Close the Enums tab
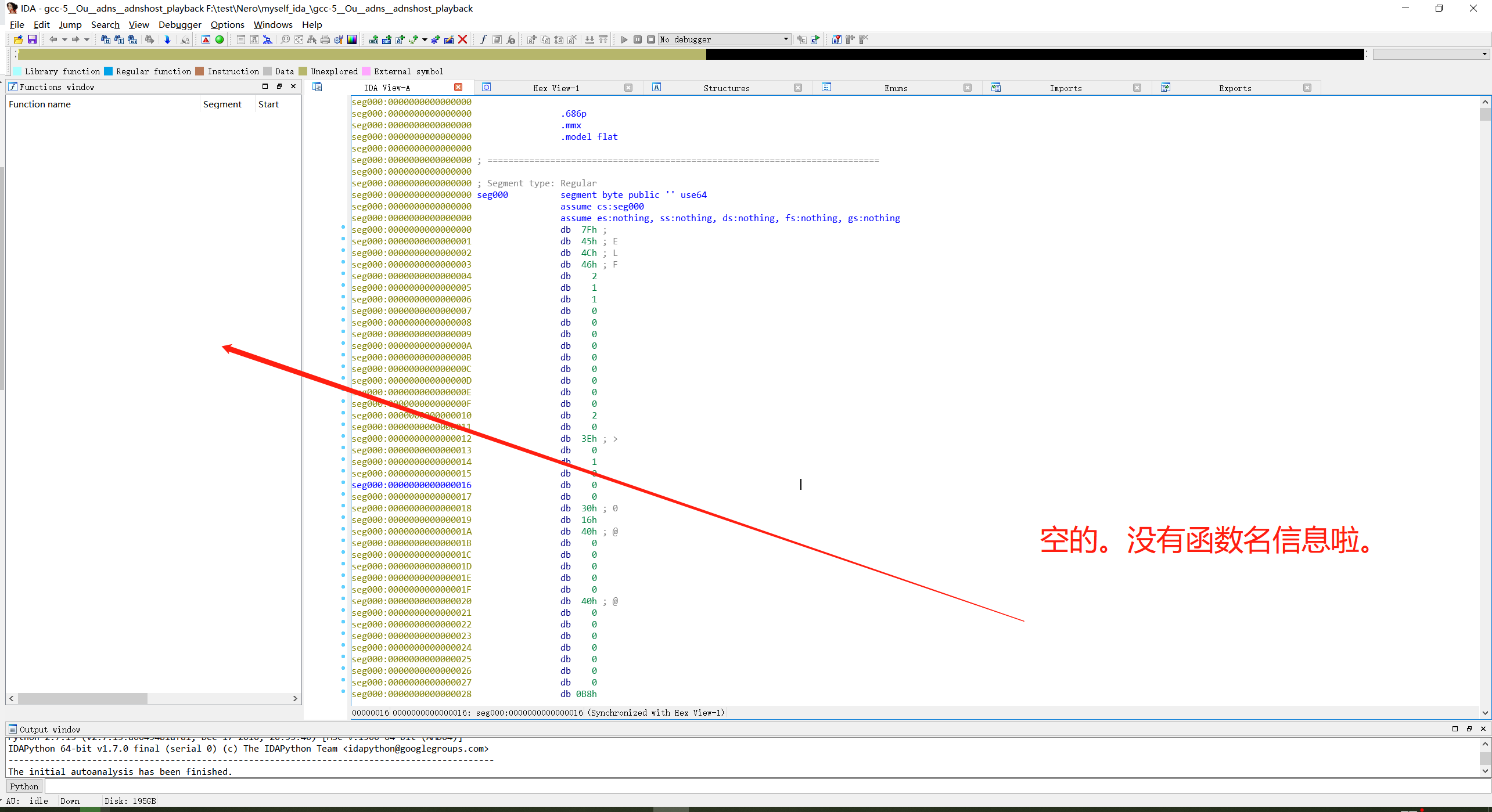Viewport: 1492px width, 812px height. coord(968,88)
